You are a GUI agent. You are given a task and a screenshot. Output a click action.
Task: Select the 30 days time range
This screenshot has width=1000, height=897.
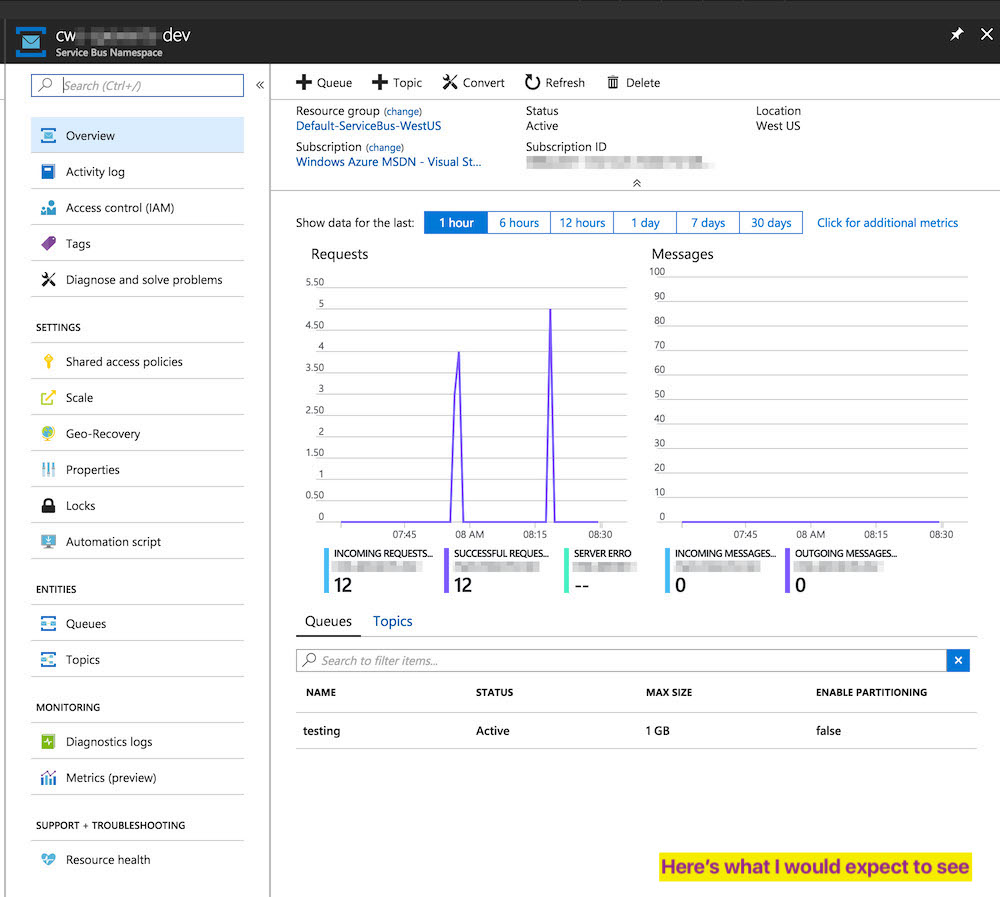(771, 223)
